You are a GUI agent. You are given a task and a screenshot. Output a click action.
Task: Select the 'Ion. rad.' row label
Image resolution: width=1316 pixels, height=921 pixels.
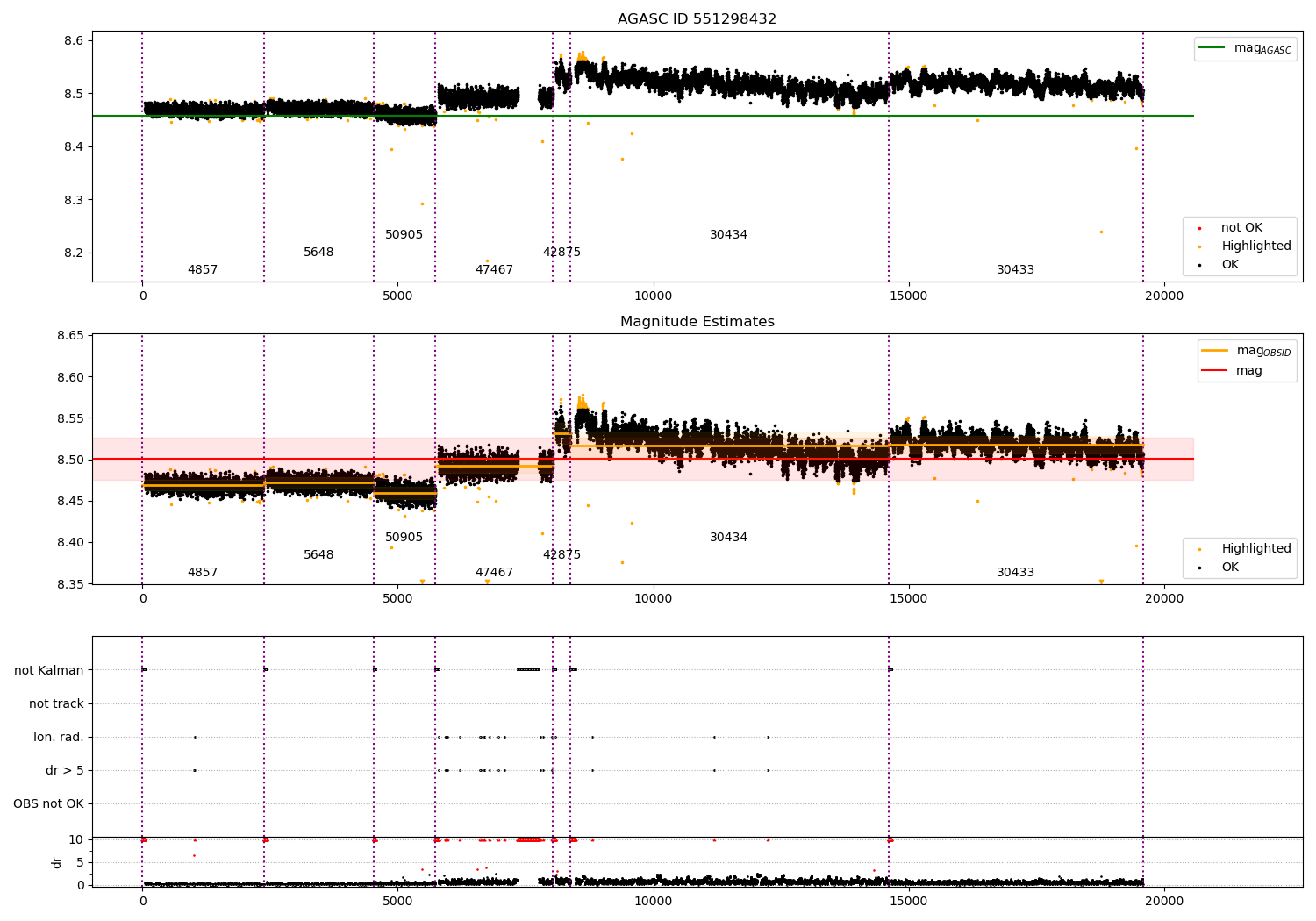59,737
